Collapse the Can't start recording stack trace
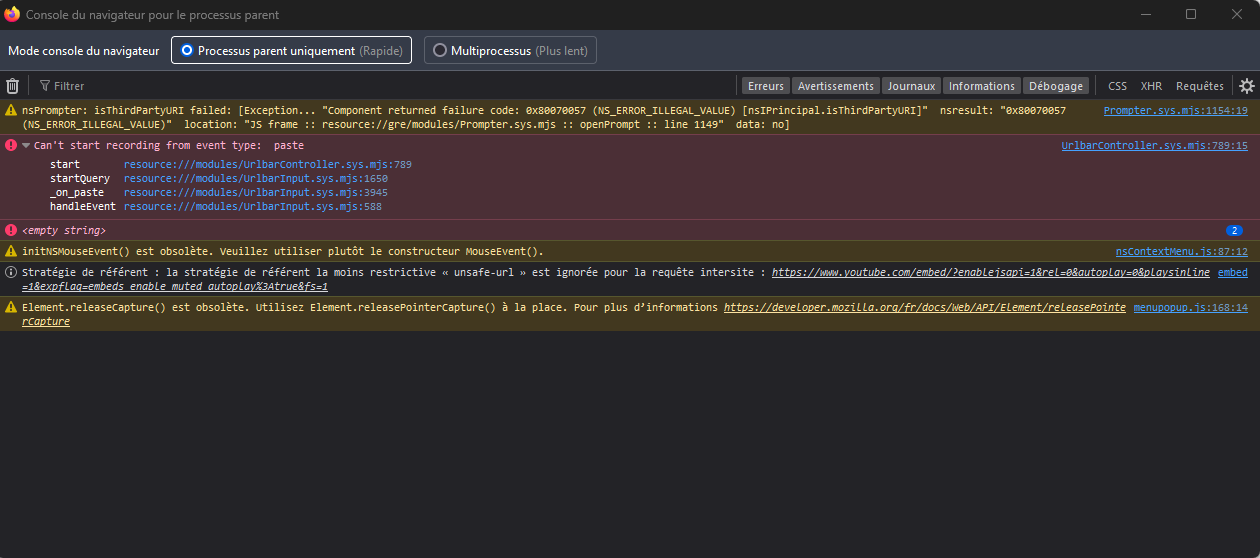The image size is (1260, 558). point(26,145)
